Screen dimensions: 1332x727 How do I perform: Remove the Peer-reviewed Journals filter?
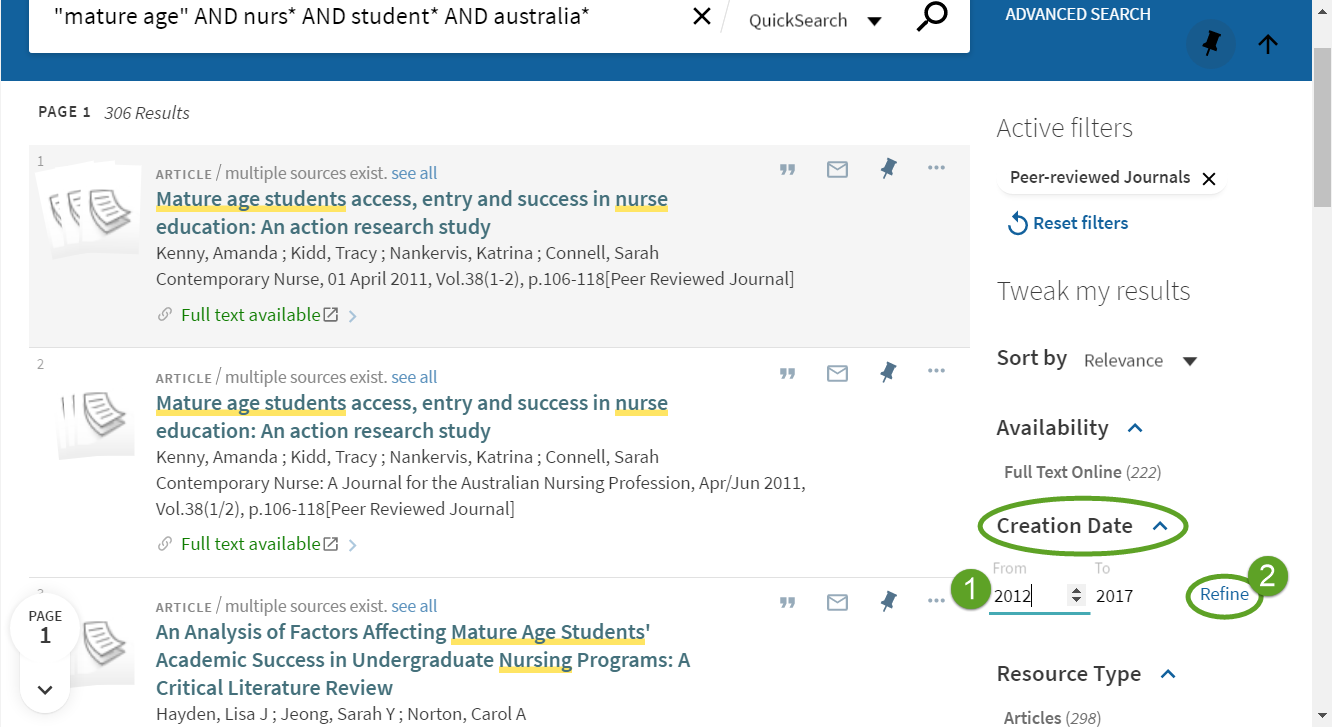1209,178
